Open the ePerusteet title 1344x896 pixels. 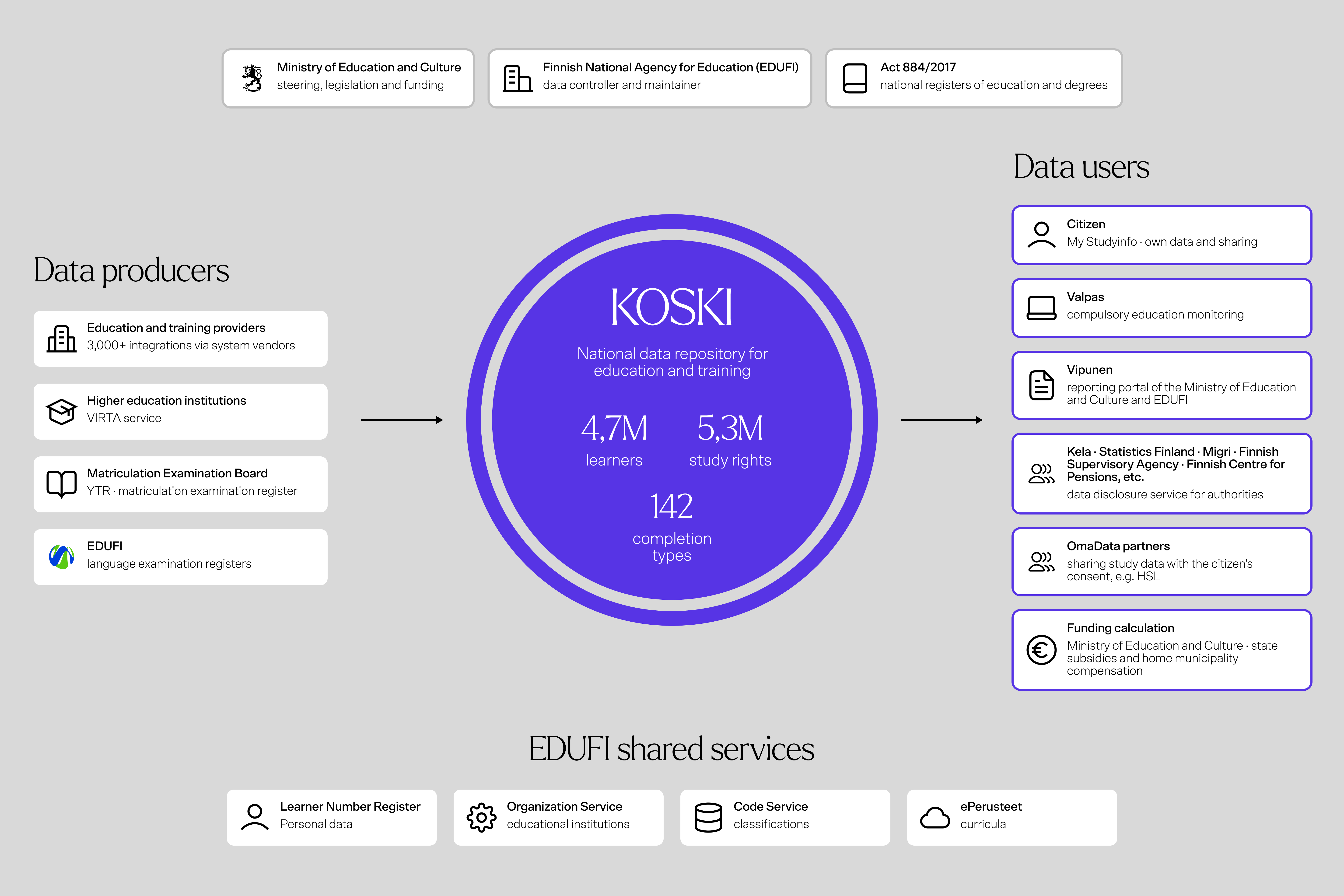(x=991, y=806)
